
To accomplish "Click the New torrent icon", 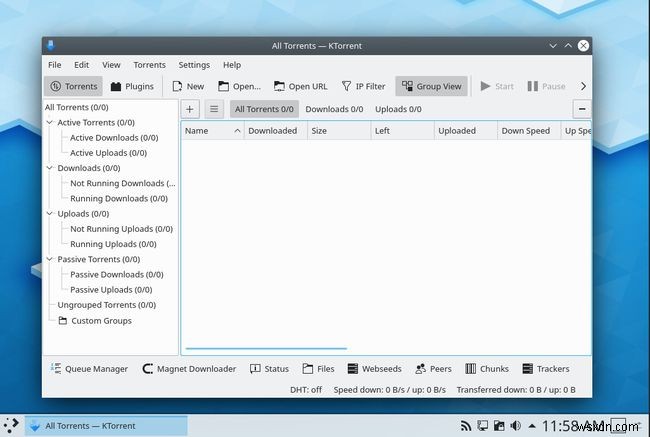I will pyautogui.click(x=177, y=86).
